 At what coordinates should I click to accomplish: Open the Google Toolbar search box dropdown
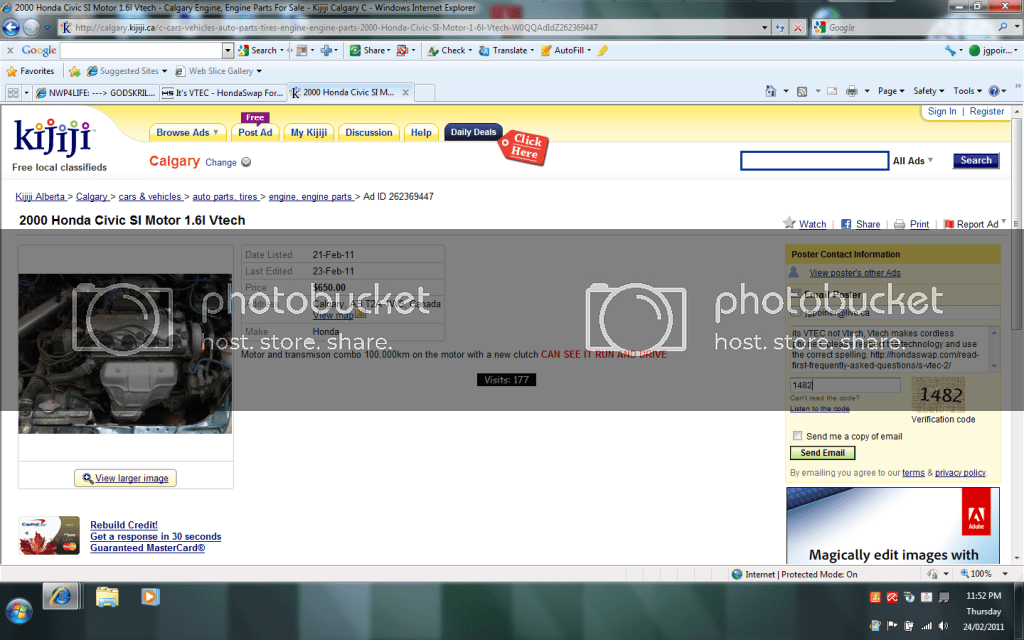click(227, 50)
